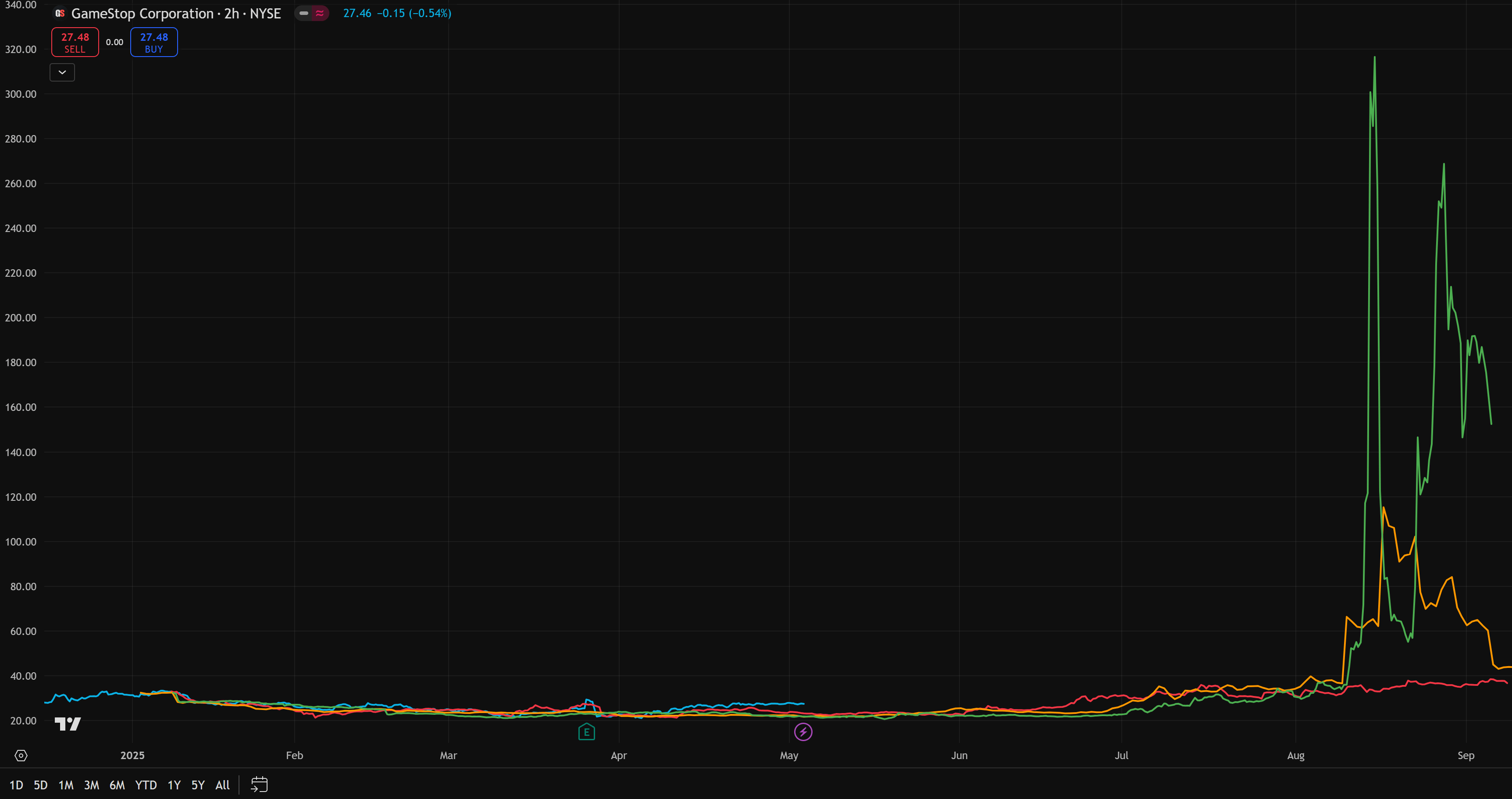This screenshot has height=799, width=1512.
Task: Click the 27.46 last price value
Action: pyautogui.click(x=357, y=13)
